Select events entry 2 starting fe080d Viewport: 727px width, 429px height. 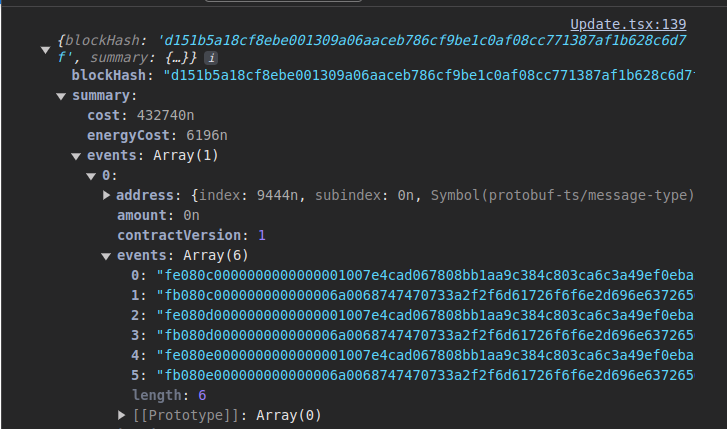click(425, 315)
